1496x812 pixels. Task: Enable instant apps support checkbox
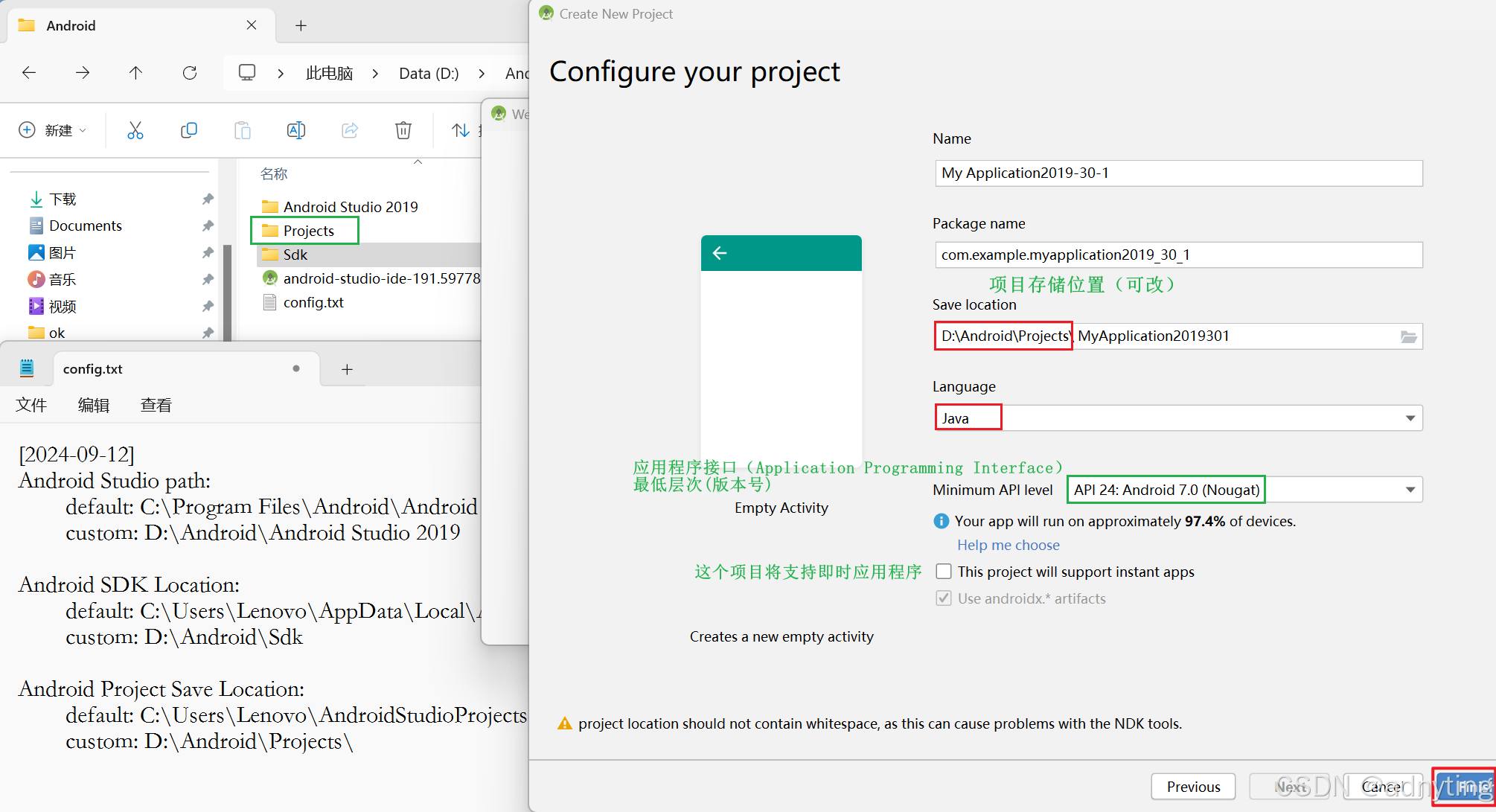[944, 572]
